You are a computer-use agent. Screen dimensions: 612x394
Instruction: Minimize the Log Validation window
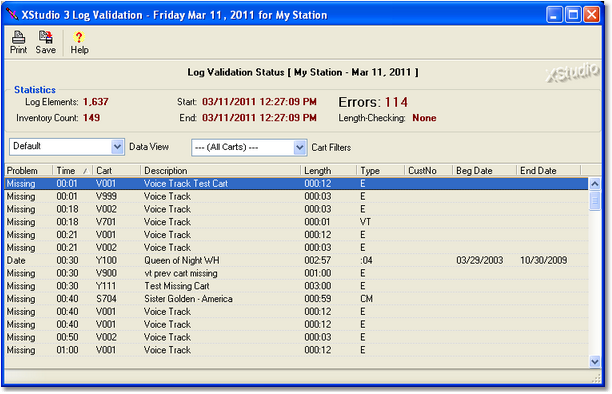(x=554, y=15)
